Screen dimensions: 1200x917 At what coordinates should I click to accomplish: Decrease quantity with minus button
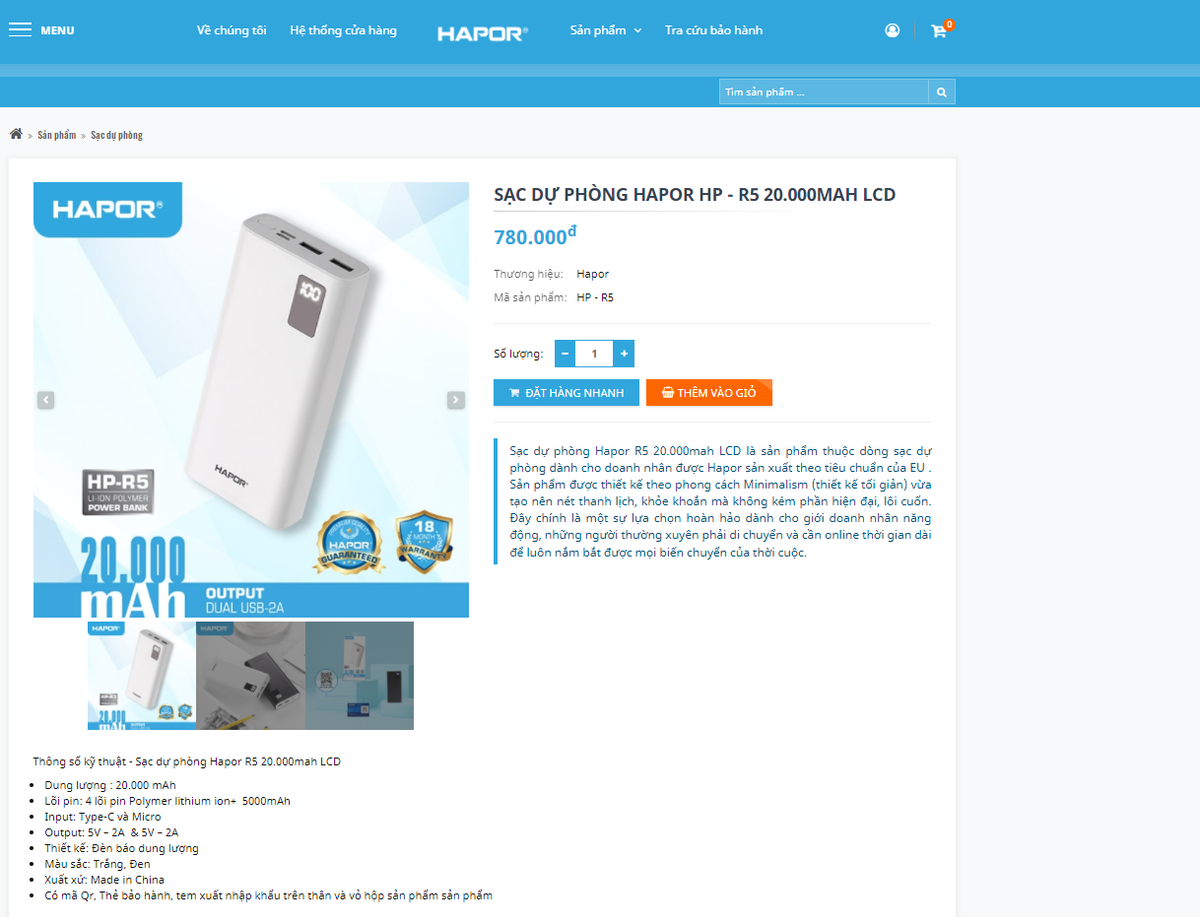click(565, 353)
